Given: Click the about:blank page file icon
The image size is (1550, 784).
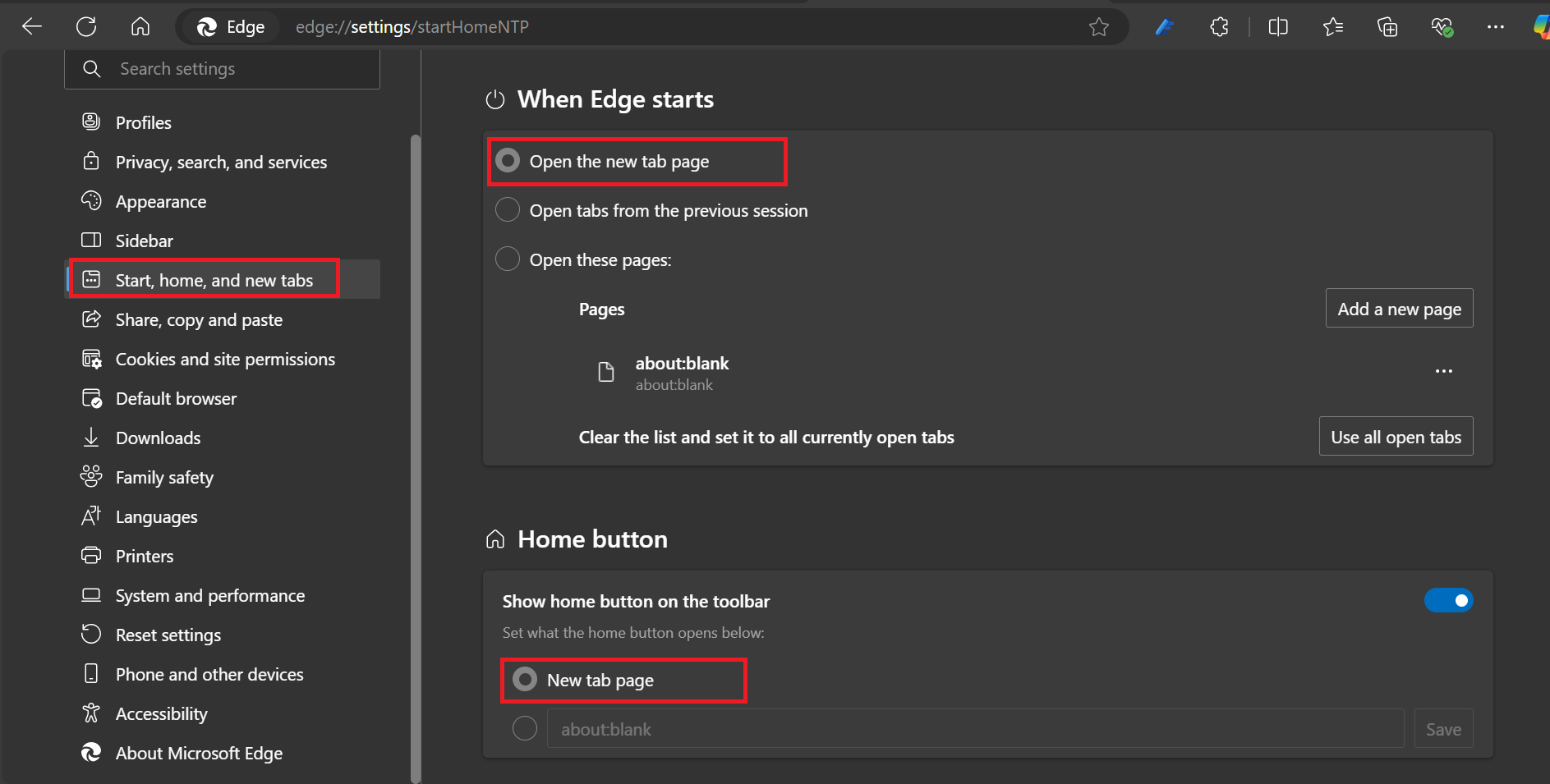Looking at the screenshot, I should click(x=606, y=372).
